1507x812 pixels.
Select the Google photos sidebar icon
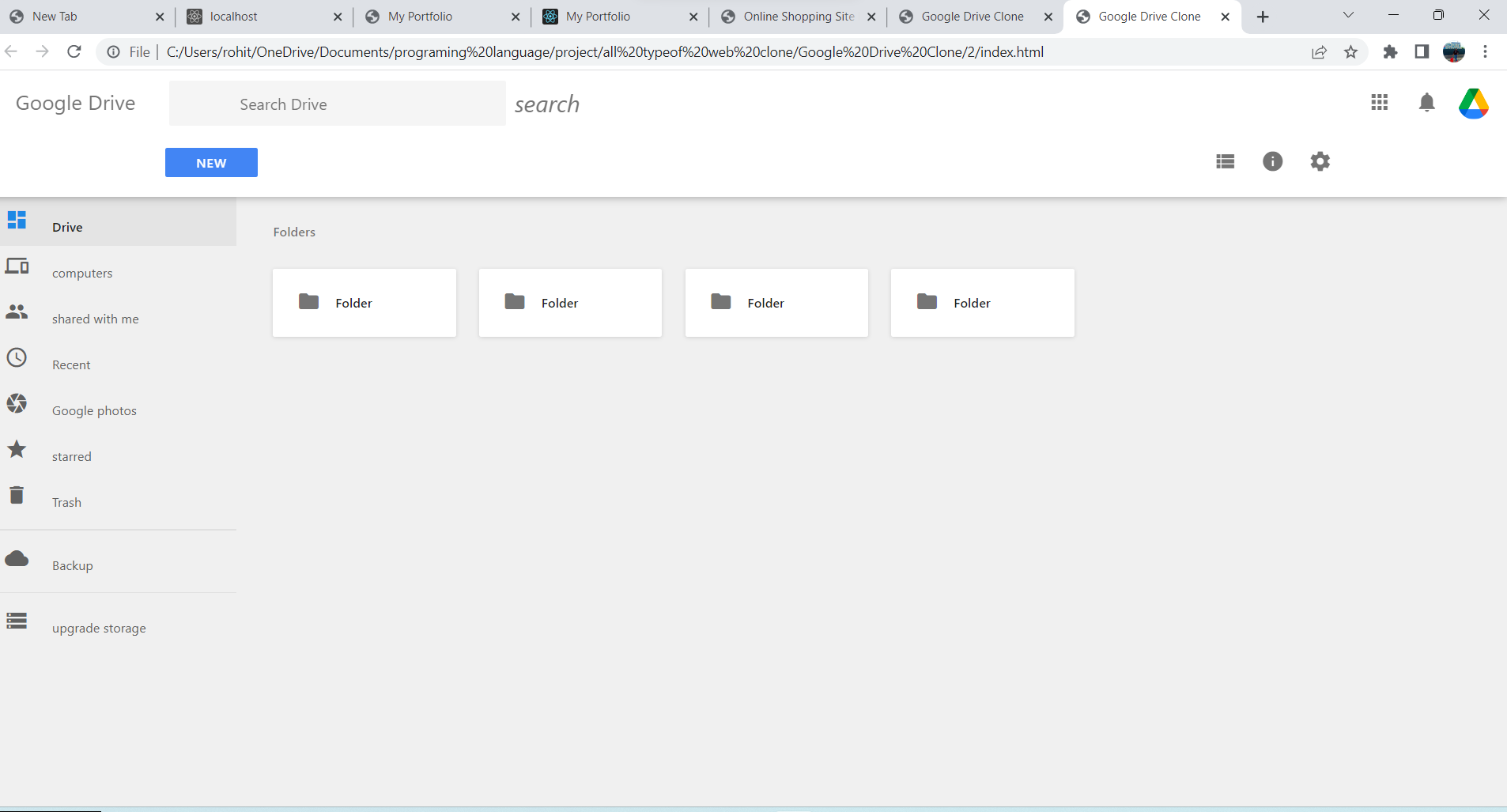pos(17,403)
